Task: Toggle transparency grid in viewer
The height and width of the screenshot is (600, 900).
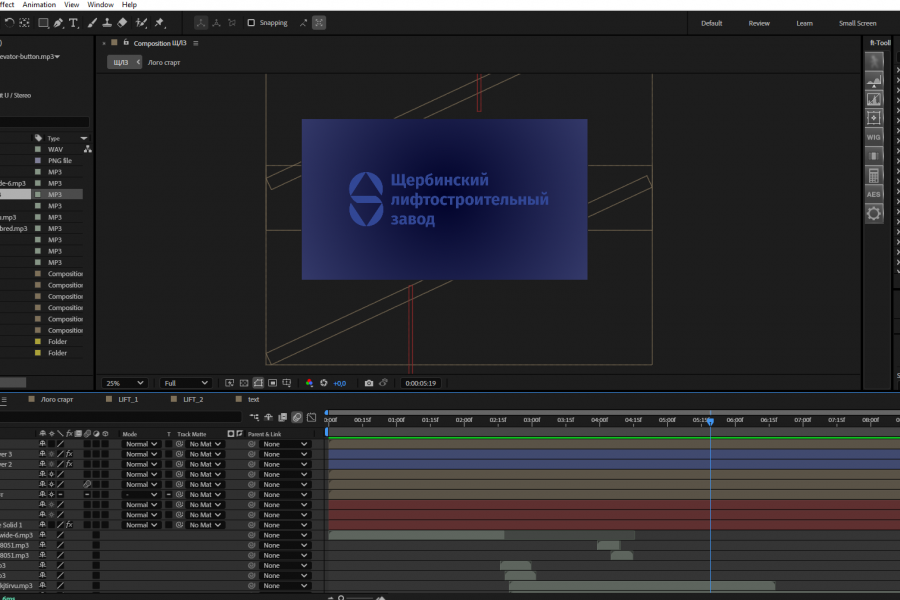Action: [244, 383]
